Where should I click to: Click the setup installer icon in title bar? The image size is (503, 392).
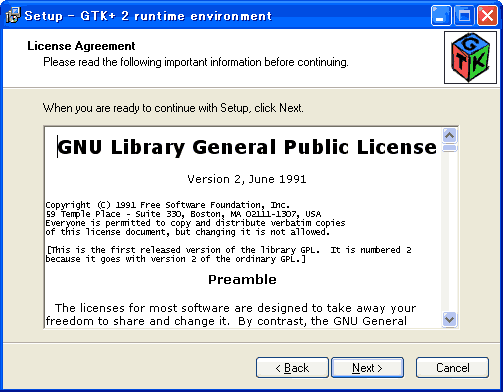tap(13, 15)
